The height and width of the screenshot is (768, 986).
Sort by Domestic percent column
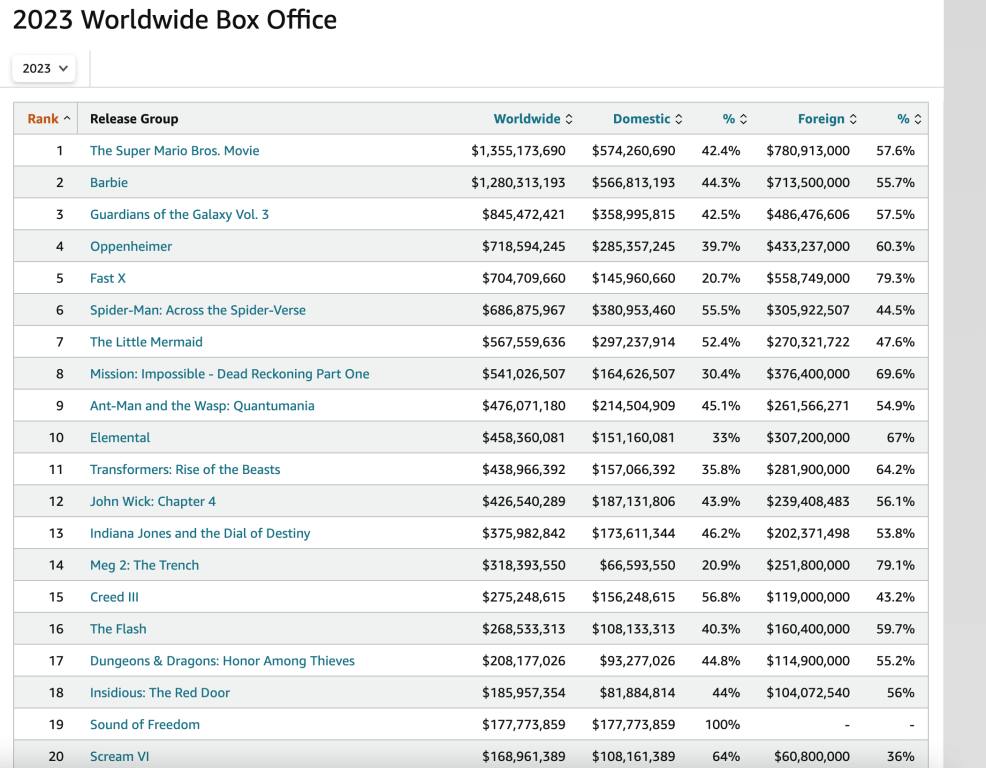734,119
